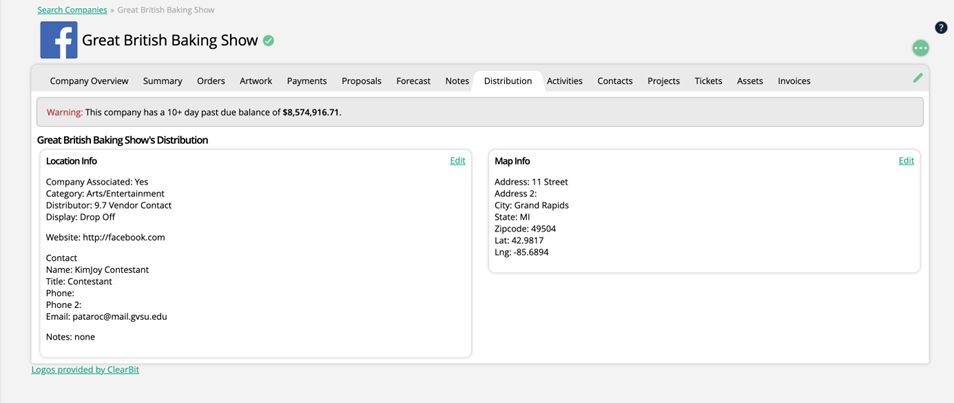Switch to the Notes tab
This screenshot has width=954, height=403.
point(458,81)
